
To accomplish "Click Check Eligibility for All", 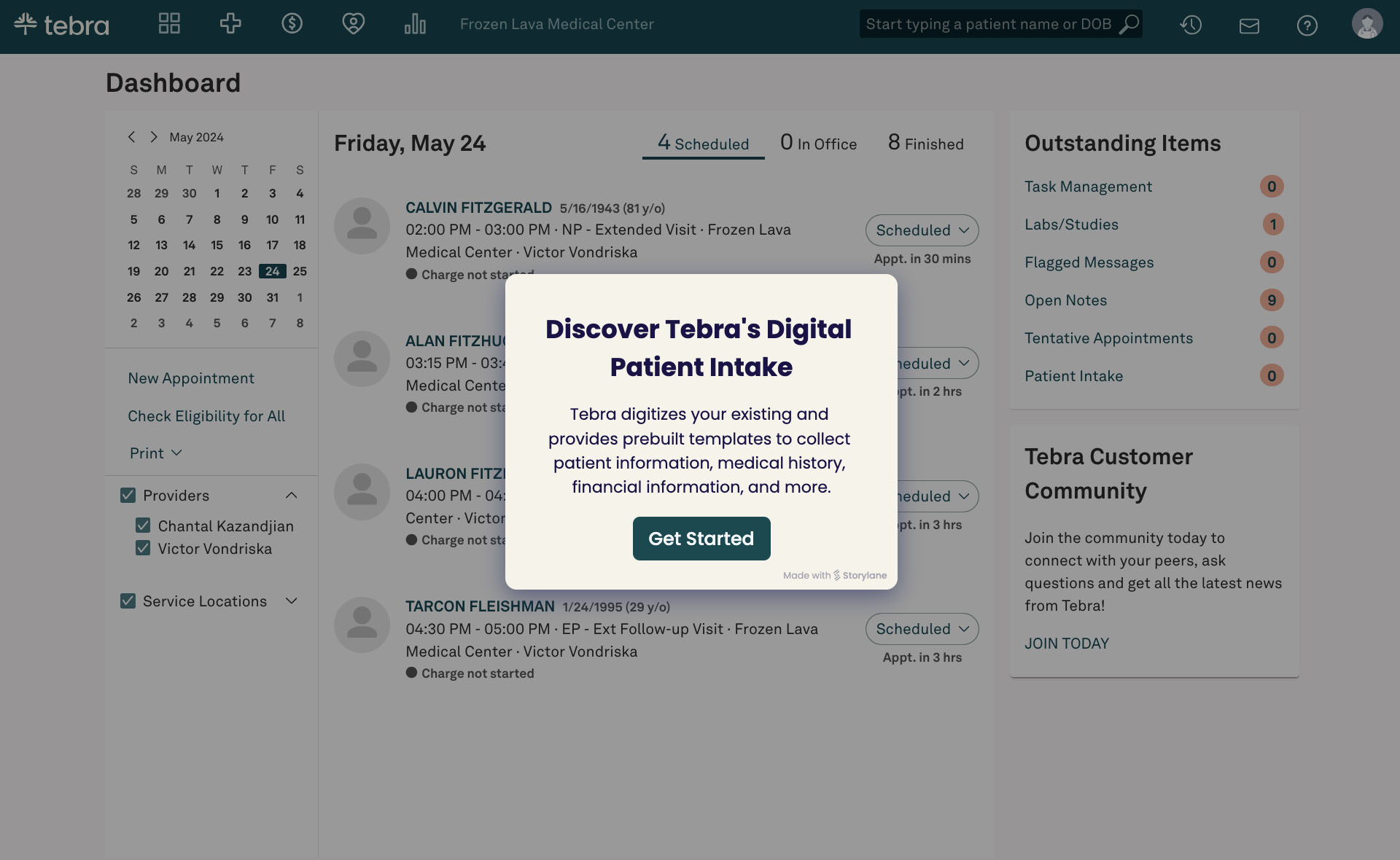I will coord(206,416).
